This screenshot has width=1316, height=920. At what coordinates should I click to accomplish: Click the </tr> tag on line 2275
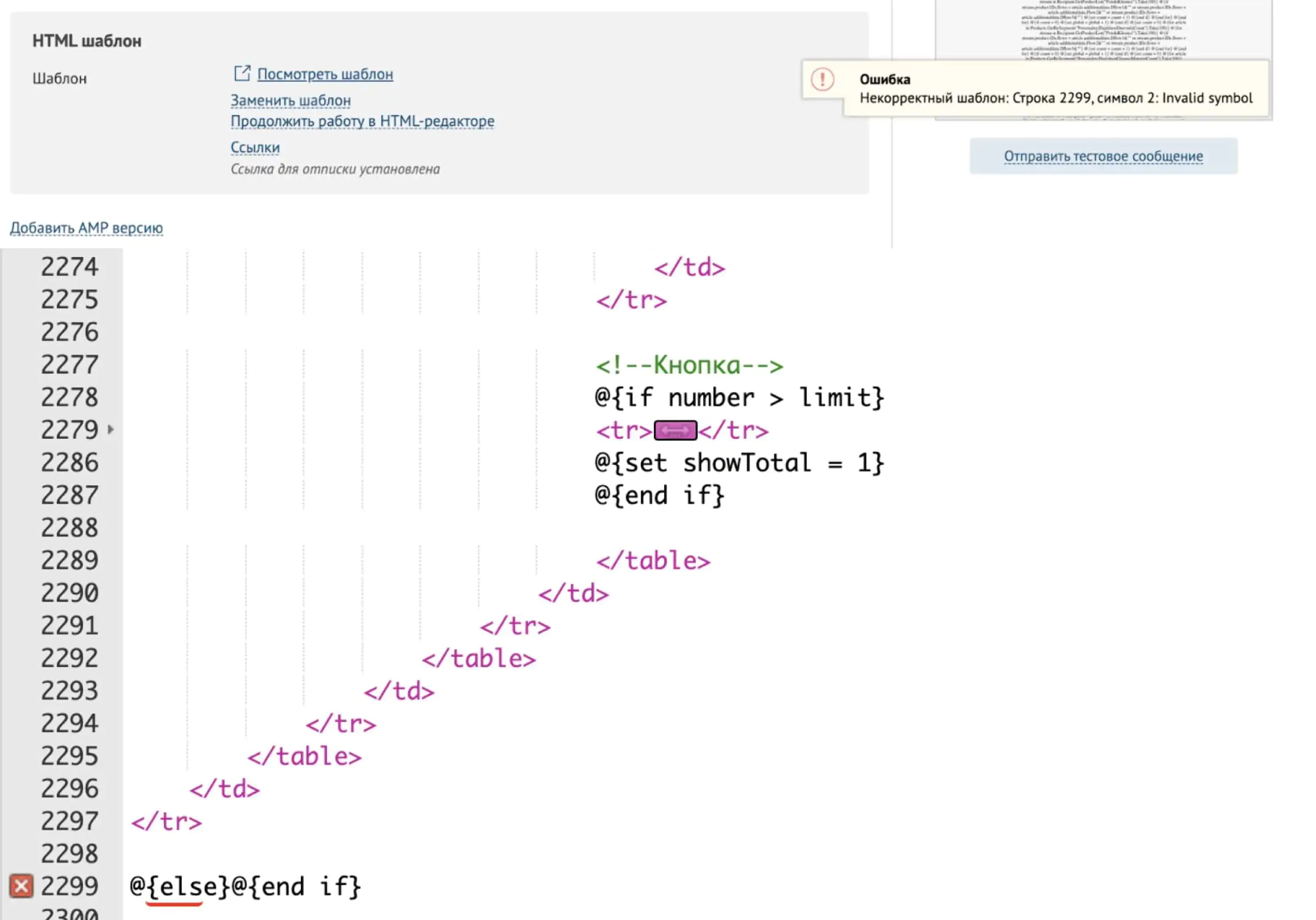click(x=631, y=300)
